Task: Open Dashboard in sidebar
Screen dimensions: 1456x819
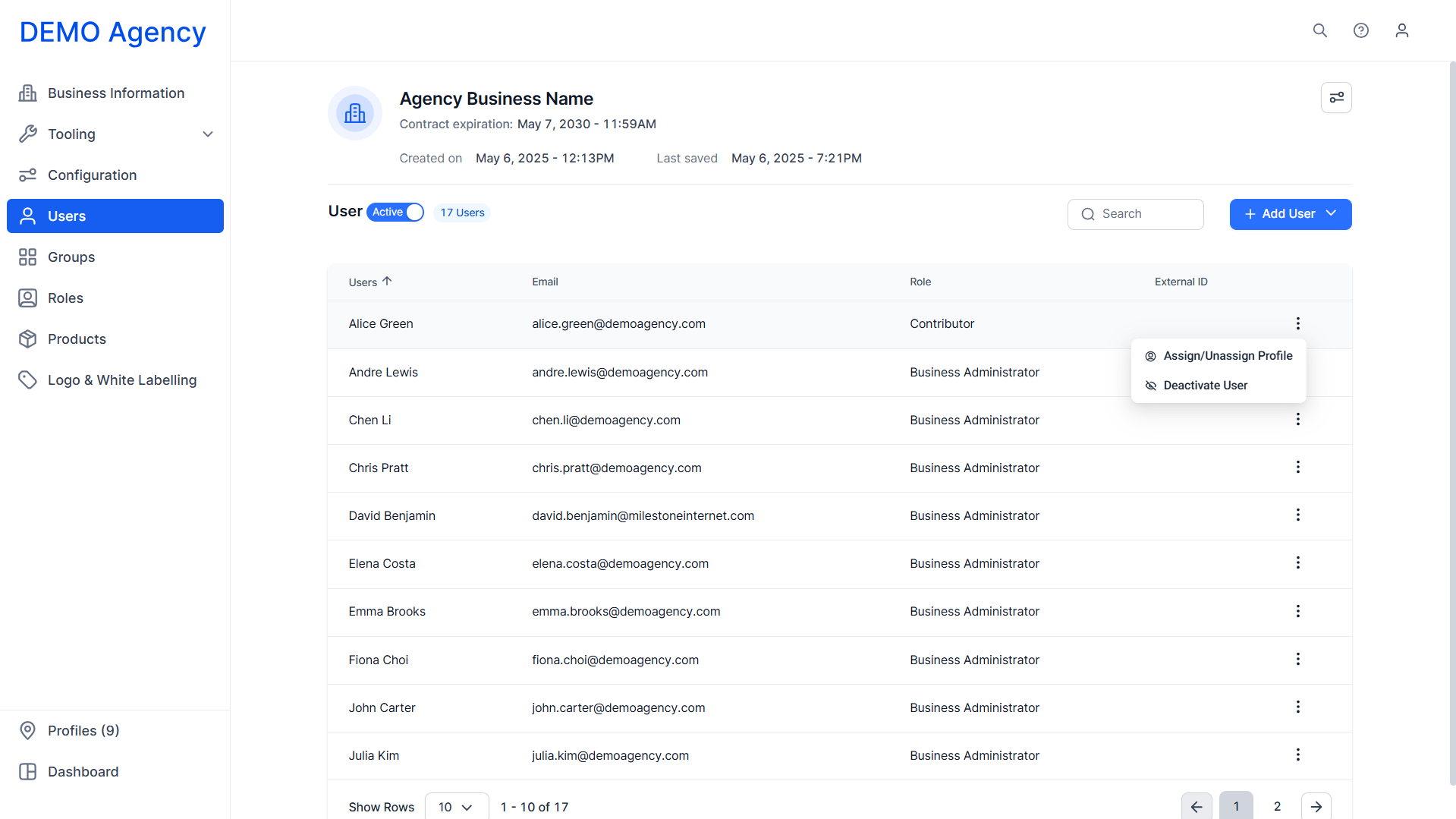Action: pyautogui.click(x=115, y=772)
